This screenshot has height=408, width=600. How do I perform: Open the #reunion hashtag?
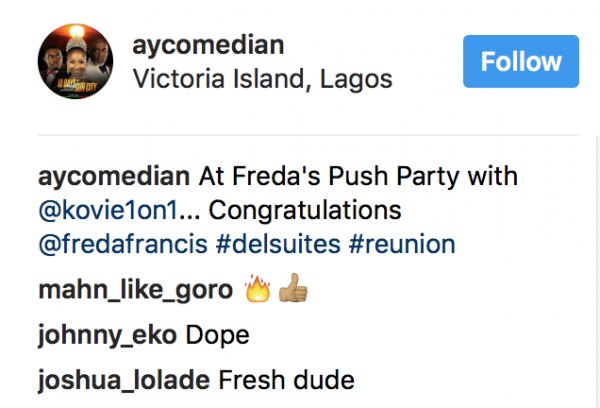tap(398, 245)
